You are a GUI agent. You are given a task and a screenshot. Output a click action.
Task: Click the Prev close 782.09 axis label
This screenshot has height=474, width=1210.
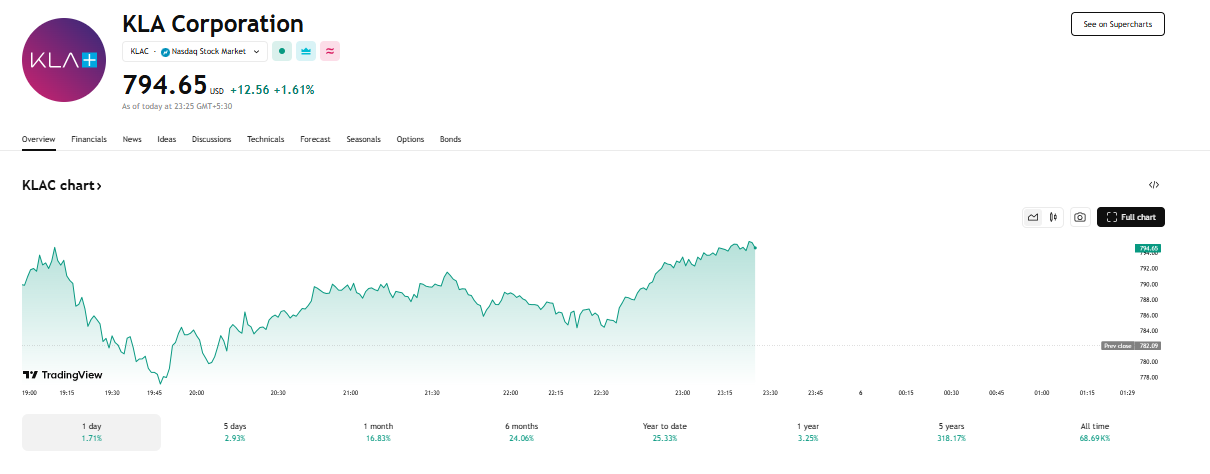pos(1130,345)
